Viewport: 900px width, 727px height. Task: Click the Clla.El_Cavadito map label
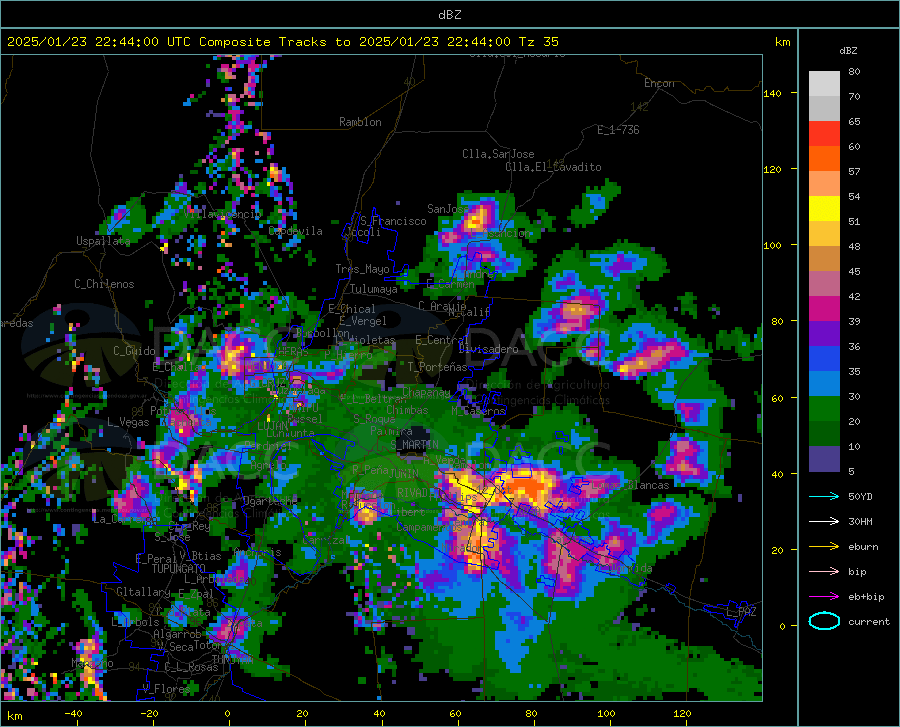[553, 167]
